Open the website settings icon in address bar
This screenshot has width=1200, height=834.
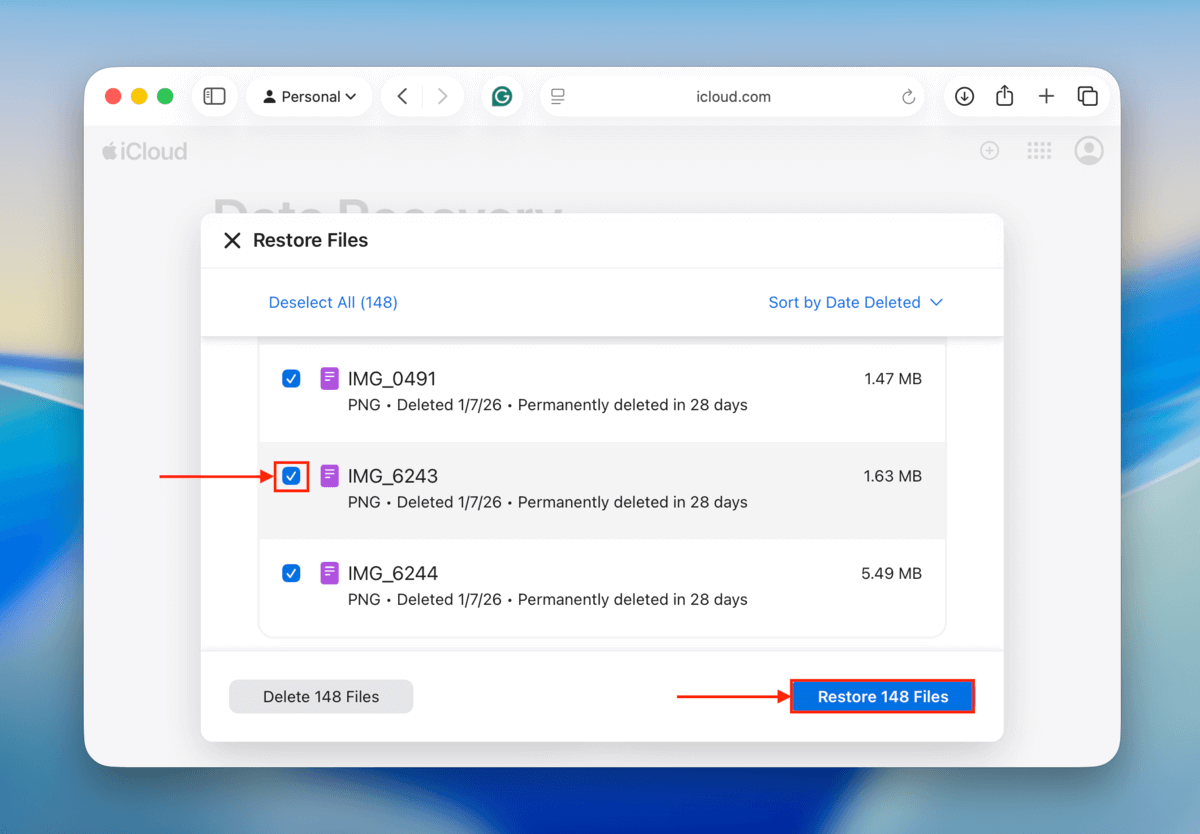pos(557,96)
